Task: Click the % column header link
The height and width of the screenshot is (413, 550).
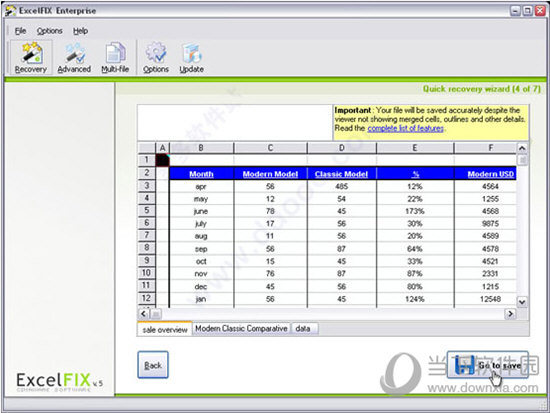Action: (x=415, y=174)
